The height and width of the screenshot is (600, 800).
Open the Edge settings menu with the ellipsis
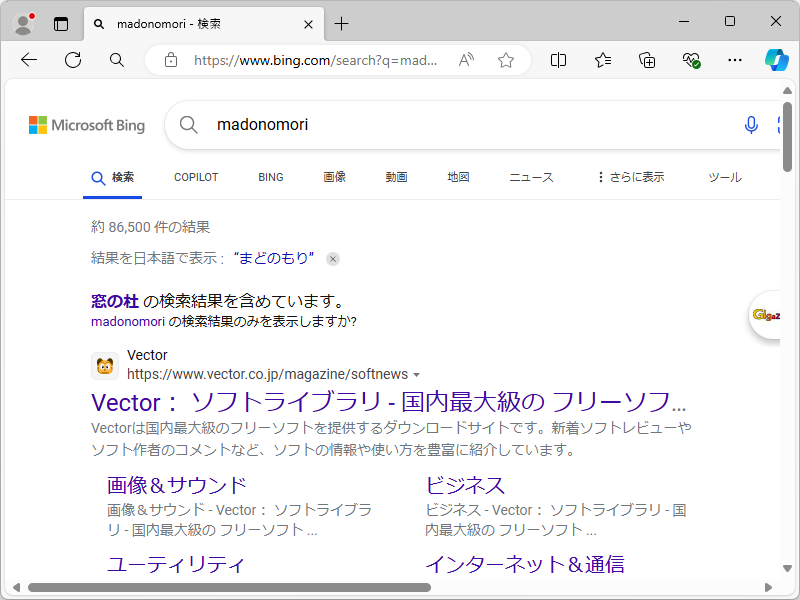tap(735, 60)
